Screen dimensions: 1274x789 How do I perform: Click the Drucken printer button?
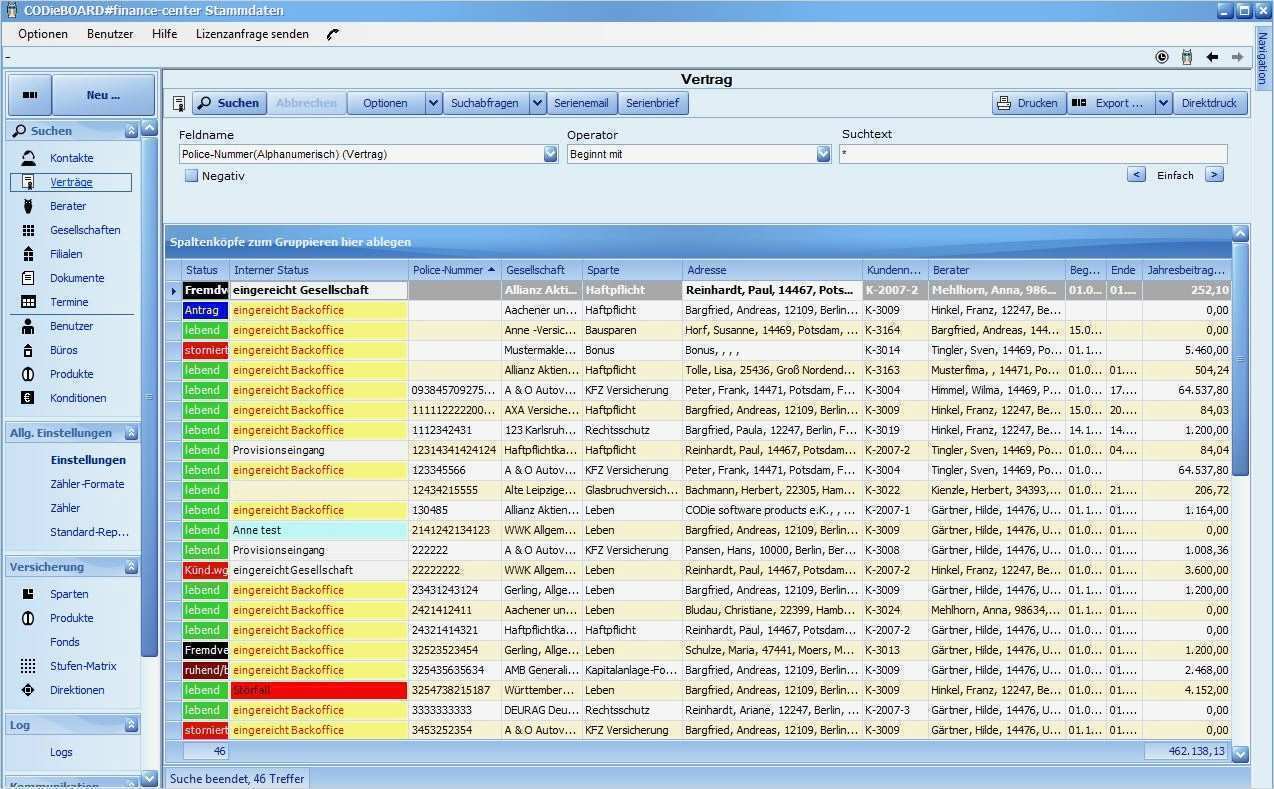point(1028,103)
